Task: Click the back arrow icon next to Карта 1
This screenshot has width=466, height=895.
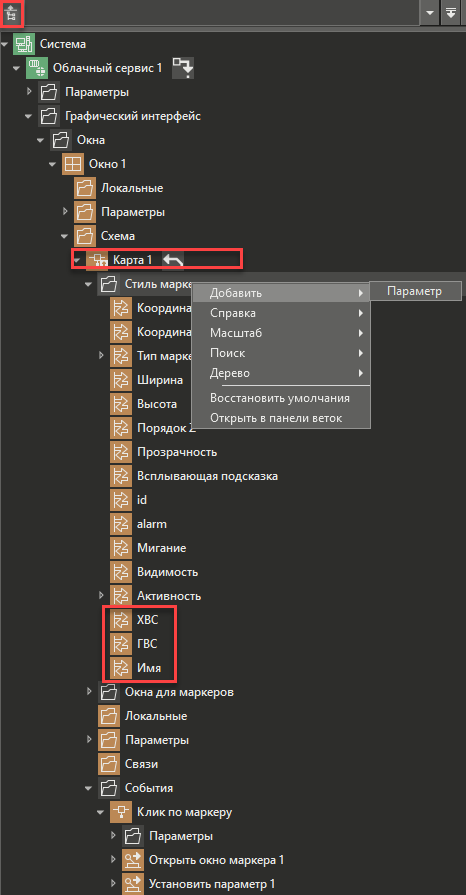Action: point(174,260)
